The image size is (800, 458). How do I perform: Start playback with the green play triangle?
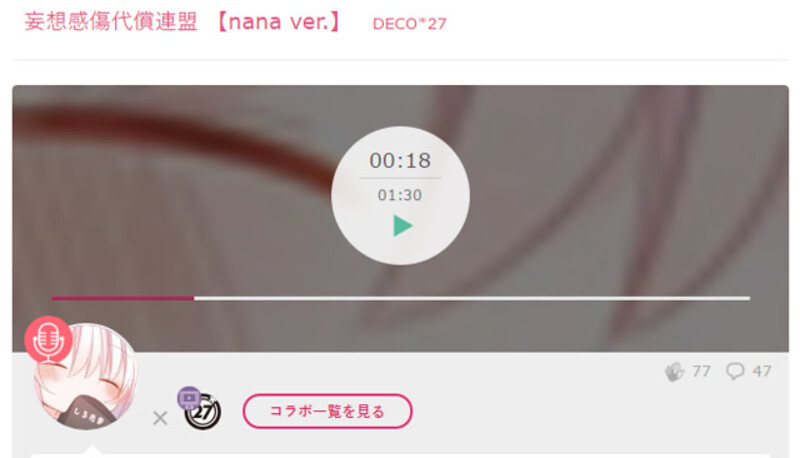coord(403,226)
